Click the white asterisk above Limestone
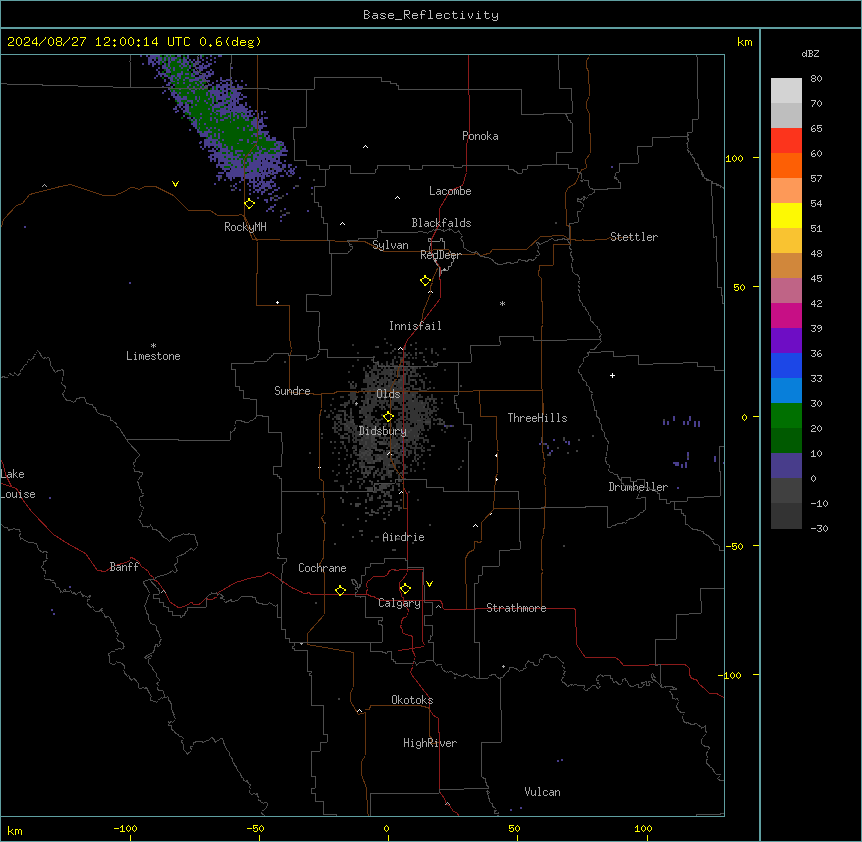The width and height of the screenshot is (862, 842). 153,346
